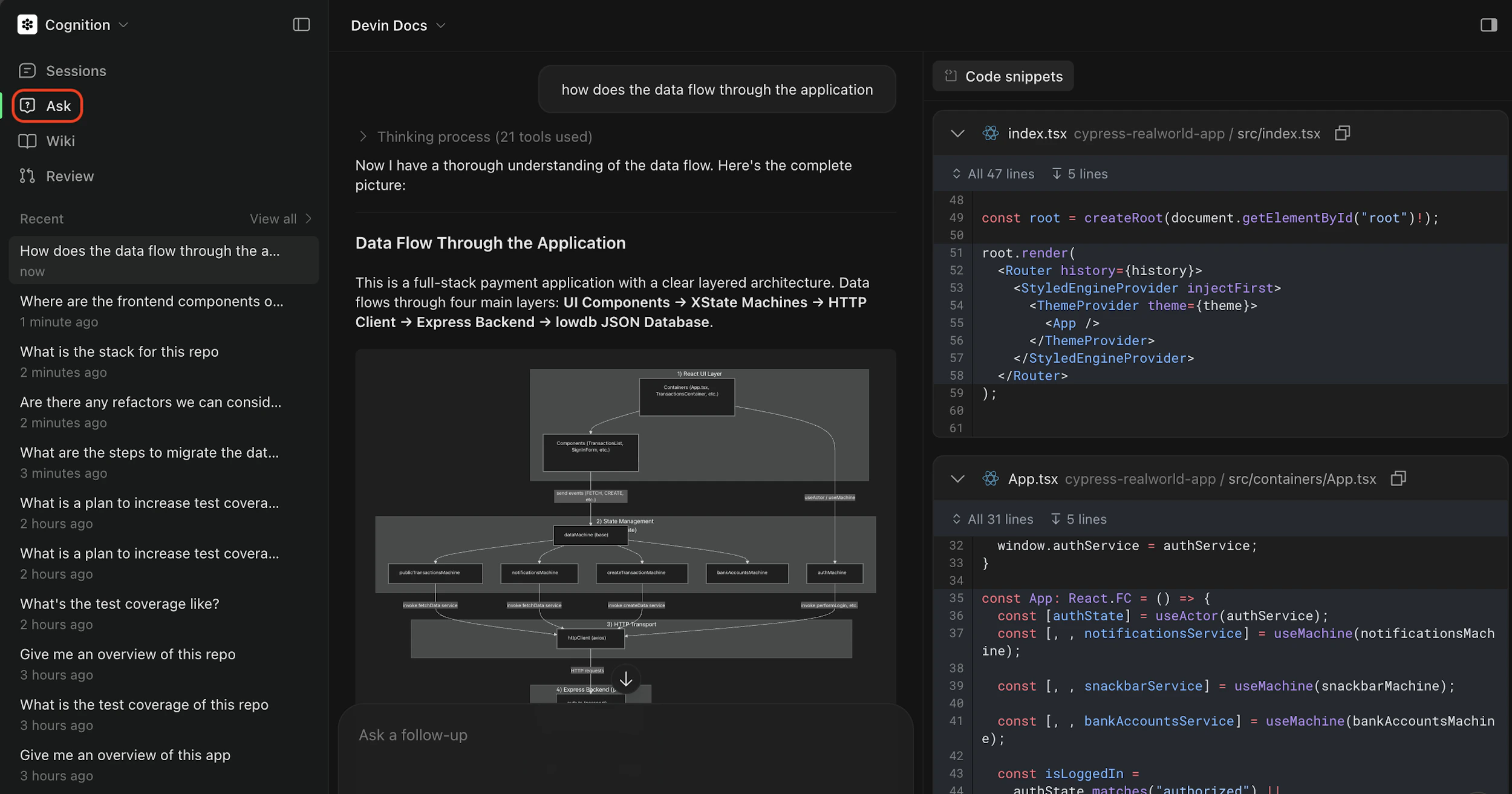Image resolution: width=1512 pixels, height=794 pixels.
Task: Collapse the index.tsx snippet
Action: (x=957, y=133)
